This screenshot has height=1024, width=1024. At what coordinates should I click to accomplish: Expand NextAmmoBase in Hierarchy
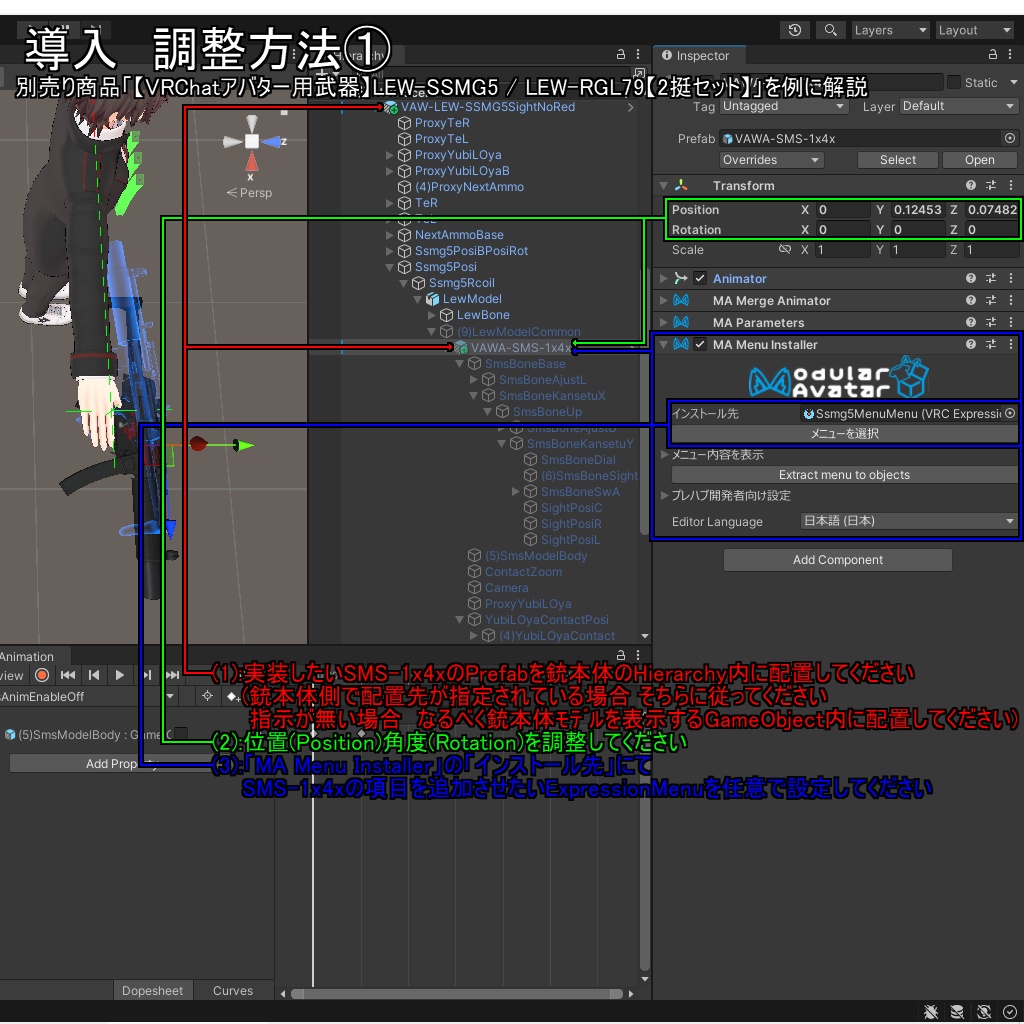(390, 234)
